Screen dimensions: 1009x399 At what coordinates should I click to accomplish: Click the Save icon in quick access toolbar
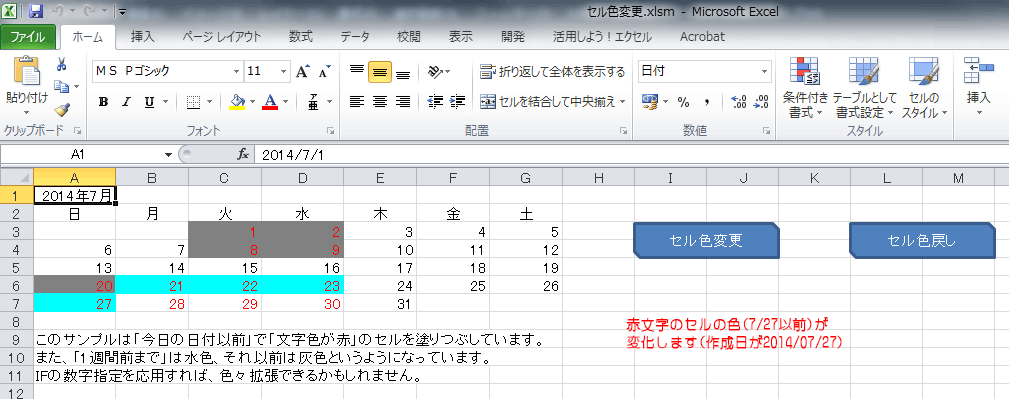coord(37,11)
